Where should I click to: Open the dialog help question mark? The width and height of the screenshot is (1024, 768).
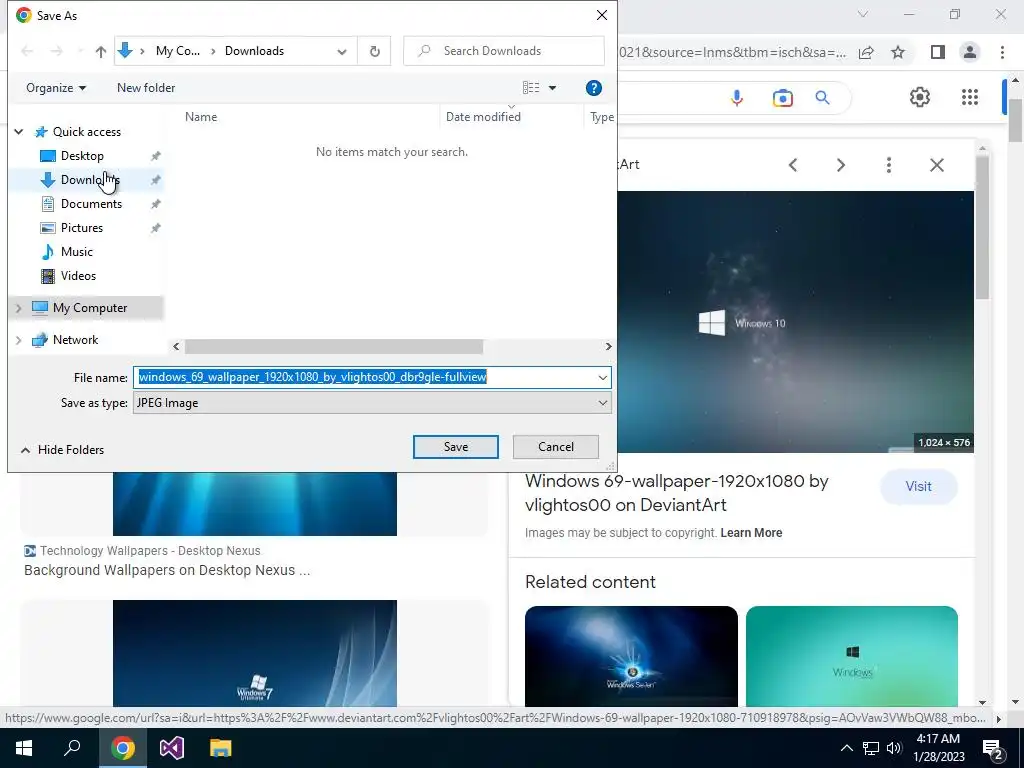tap(594, 88)
